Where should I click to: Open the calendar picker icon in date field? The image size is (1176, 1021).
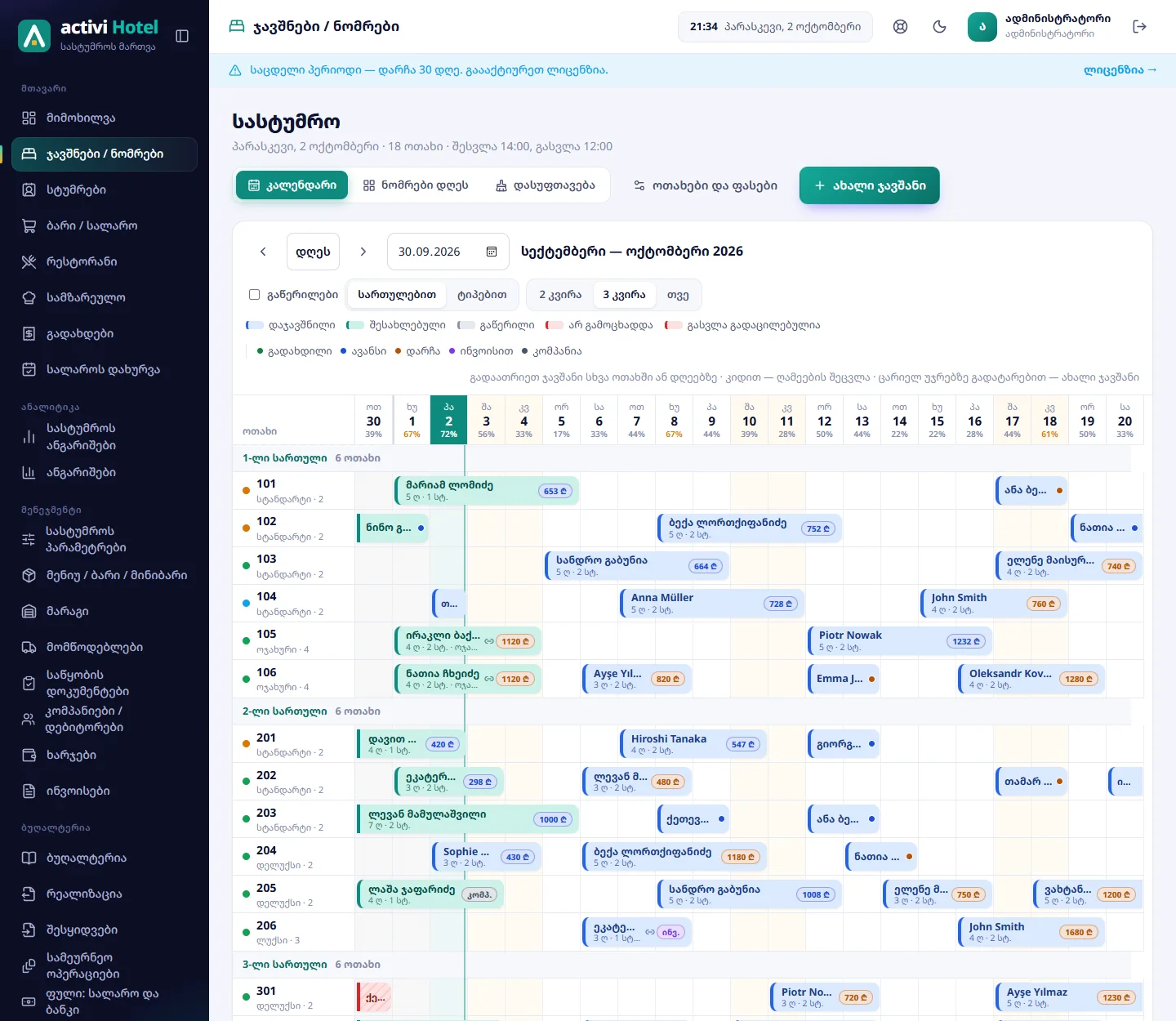coord(492,252)
